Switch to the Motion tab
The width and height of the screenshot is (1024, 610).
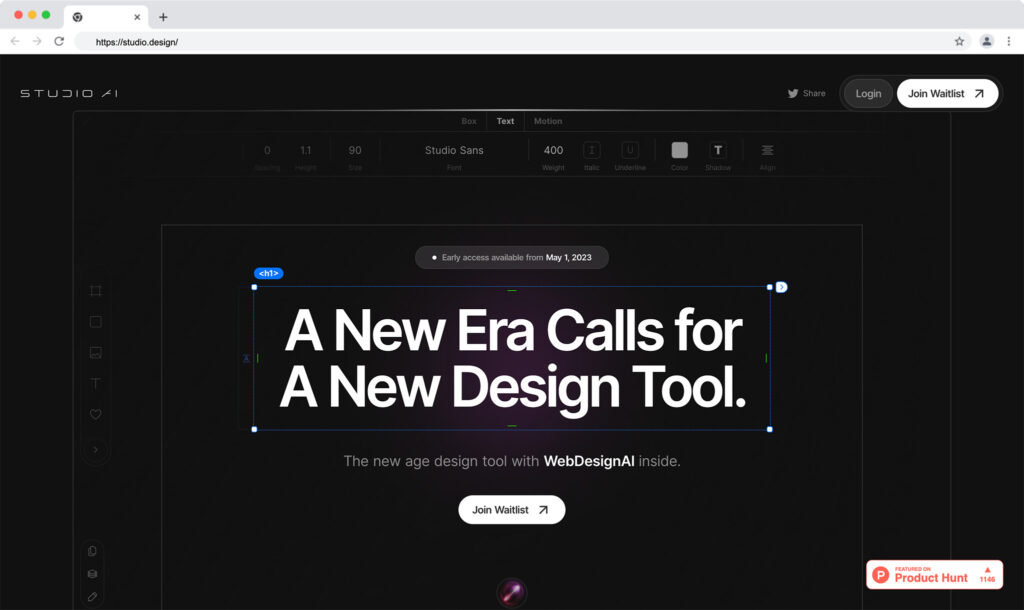[x=548, y=121]
